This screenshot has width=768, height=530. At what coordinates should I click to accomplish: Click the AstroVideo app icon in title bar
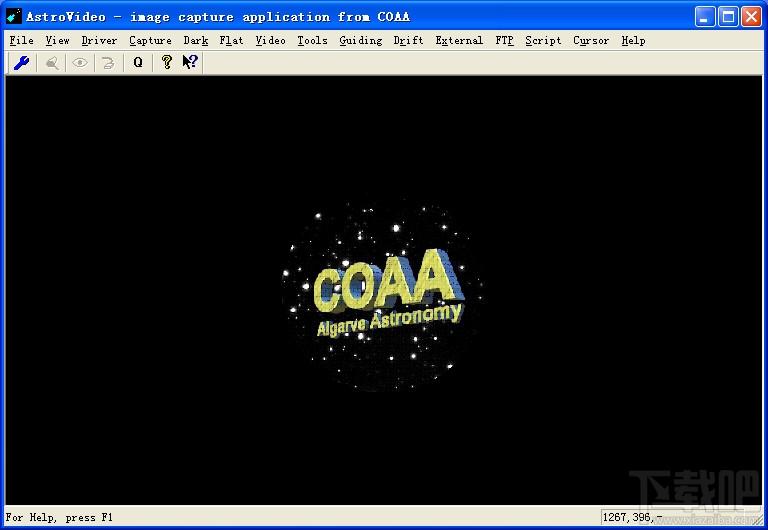pyautogui.click(x=14, y=16)
